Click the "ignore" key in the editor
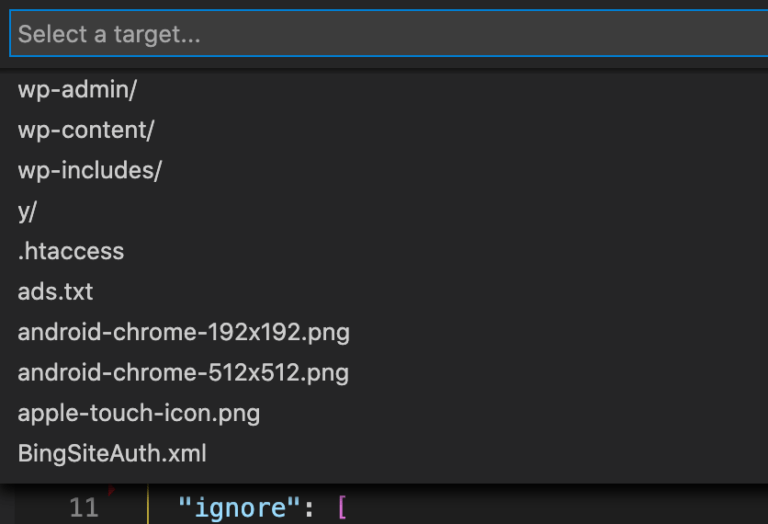Viewport: 768px width, 524px height. pos(236,507)
